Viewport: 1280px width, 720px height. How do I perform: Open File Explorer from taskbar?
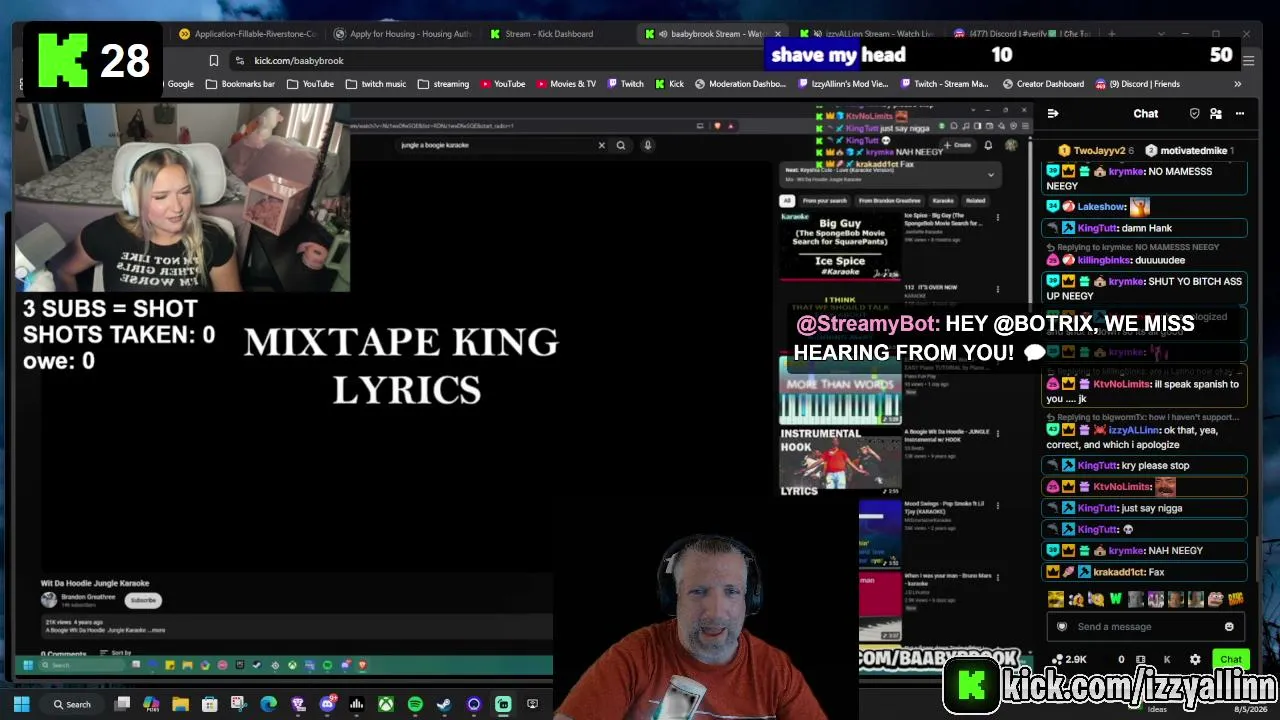pos(180,704)
